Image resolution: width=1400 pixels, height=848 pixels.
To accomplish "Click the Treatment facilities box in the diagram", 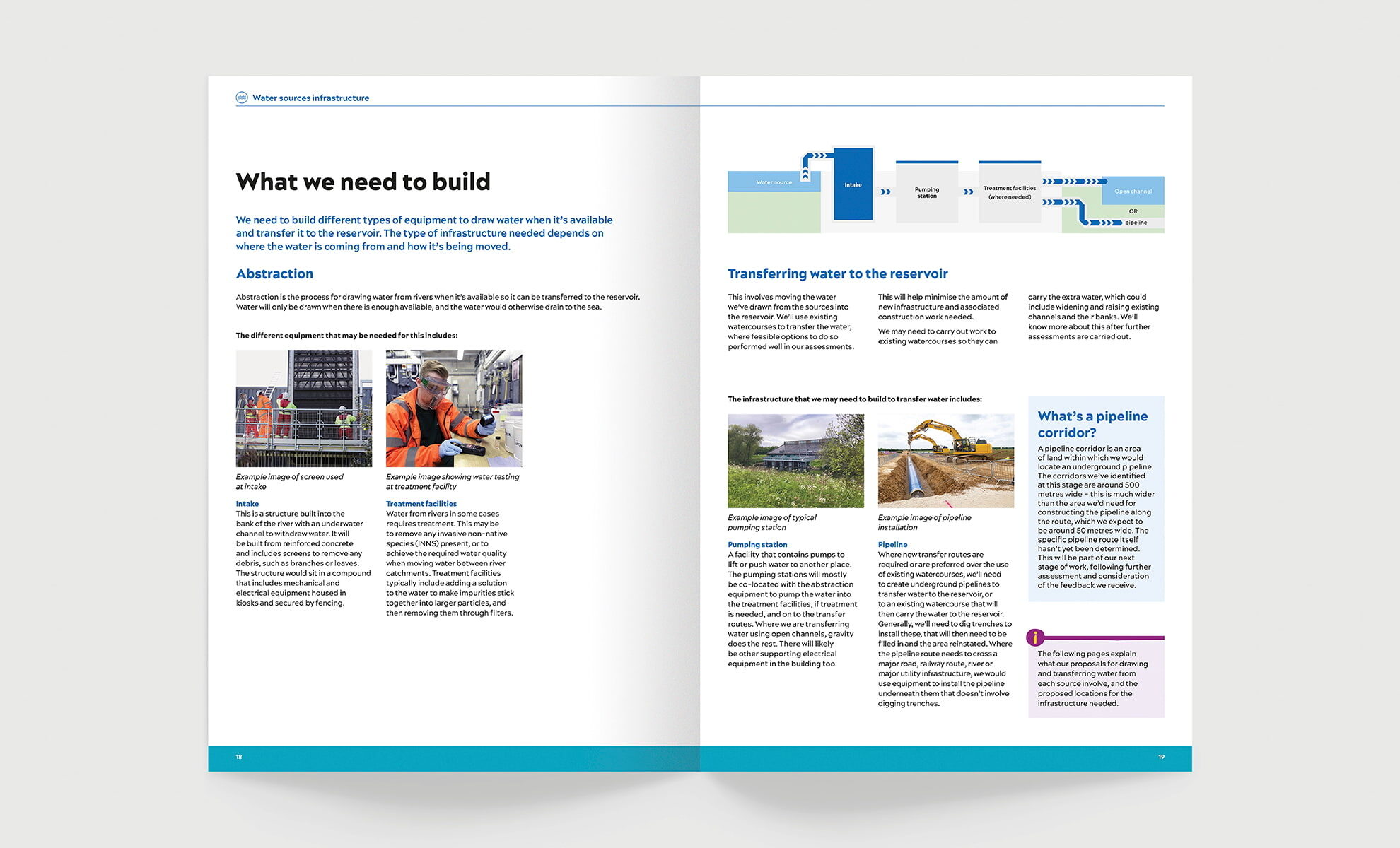I will (x=1010, y=192).
